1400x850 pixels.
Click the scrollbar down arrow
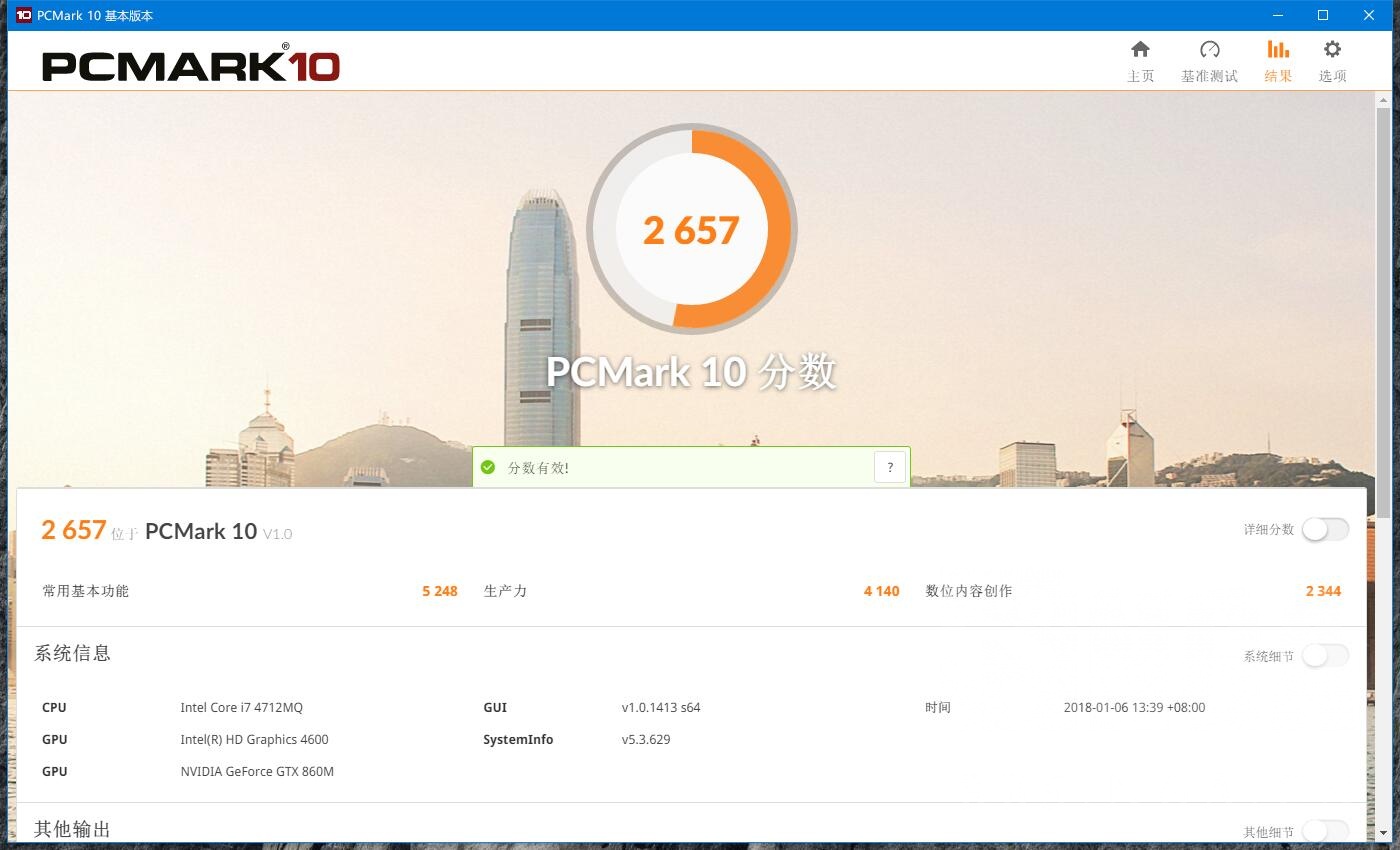pyautogui.click(x=1384, y=833)
